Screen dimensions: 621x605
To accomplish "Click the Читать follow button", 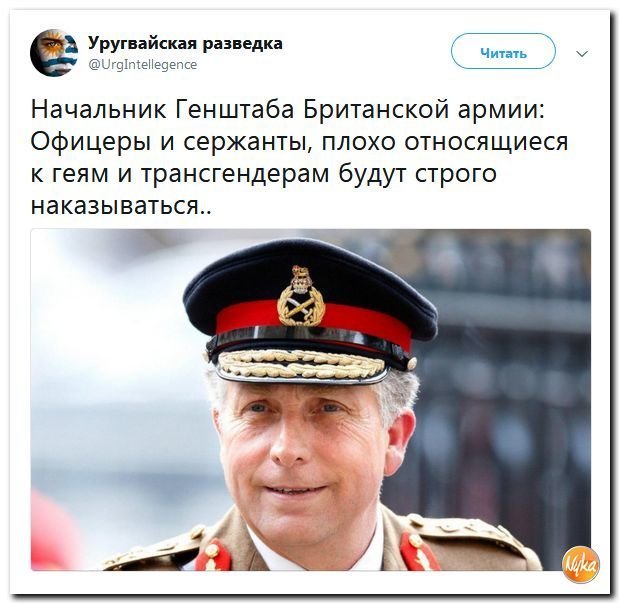I will click(503, 51).
